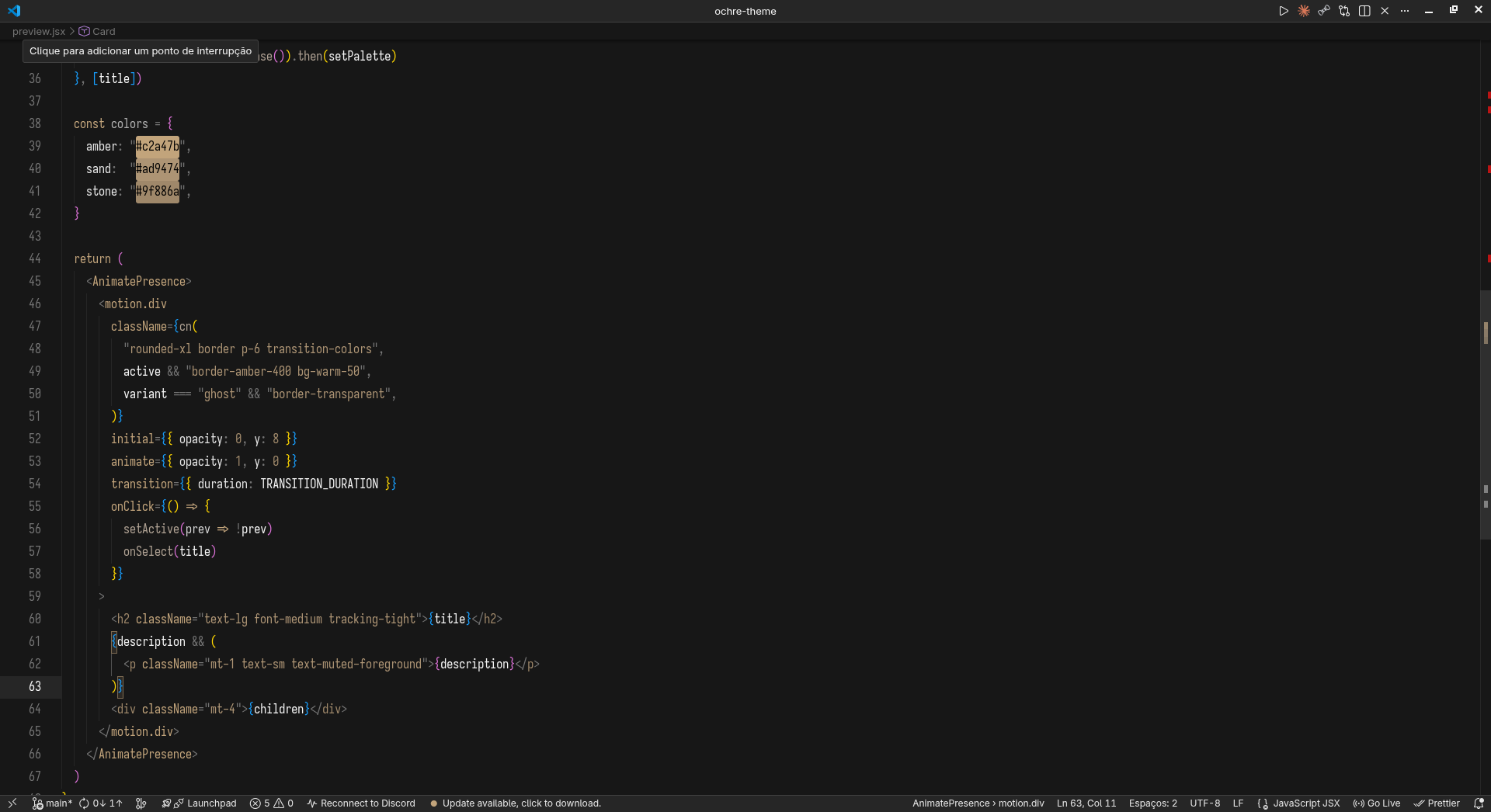The image size is (1491, 812).
Task: Show the 0 warnings indicator
Action: point(283,803)
